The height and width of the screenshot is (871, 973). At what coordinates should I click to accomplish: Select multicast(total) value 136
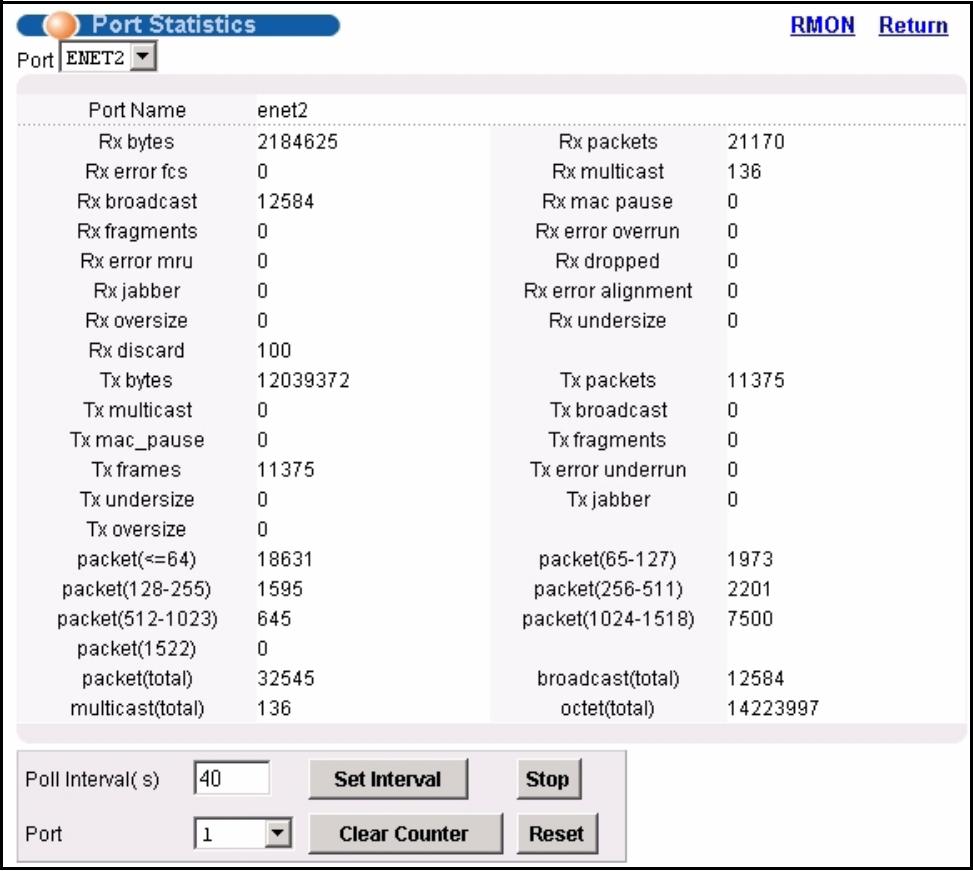pos(274,708)
